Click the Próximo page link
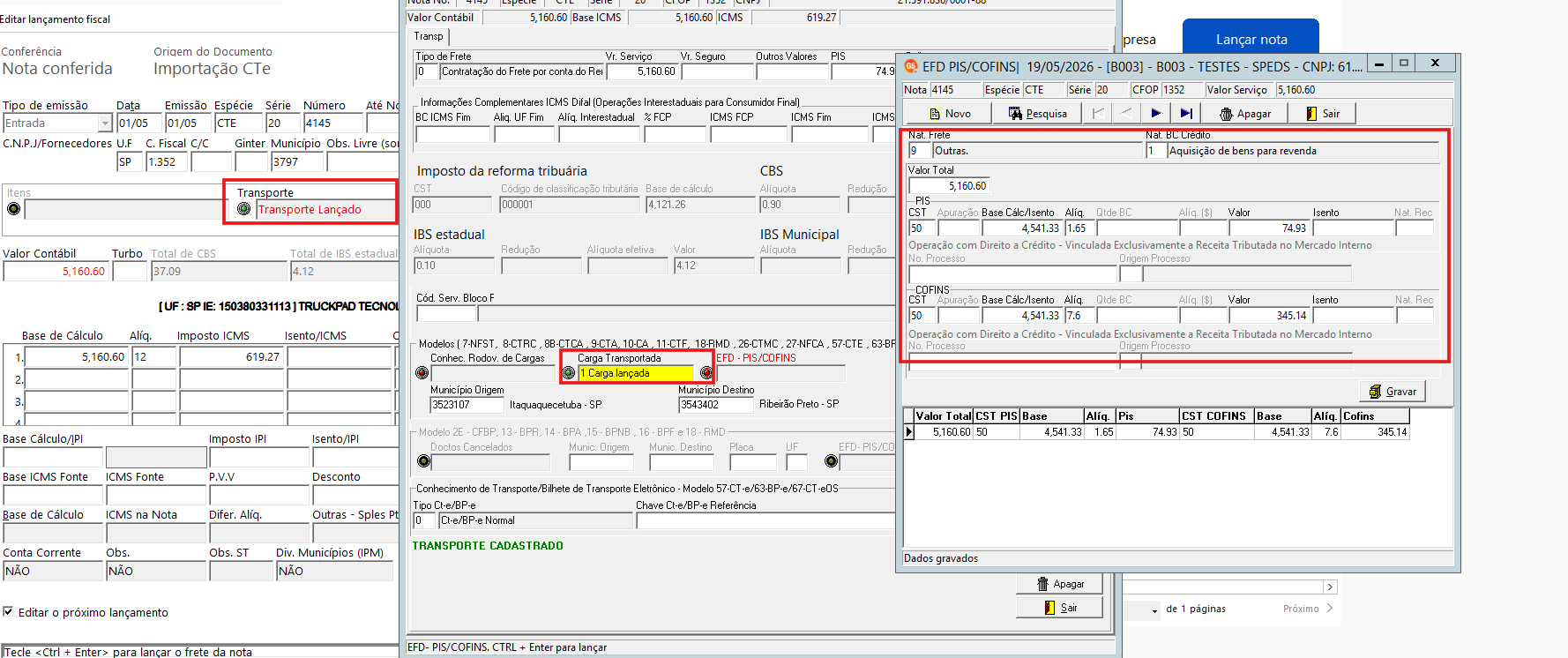1568x658 pixels. tap(1308, 609)
